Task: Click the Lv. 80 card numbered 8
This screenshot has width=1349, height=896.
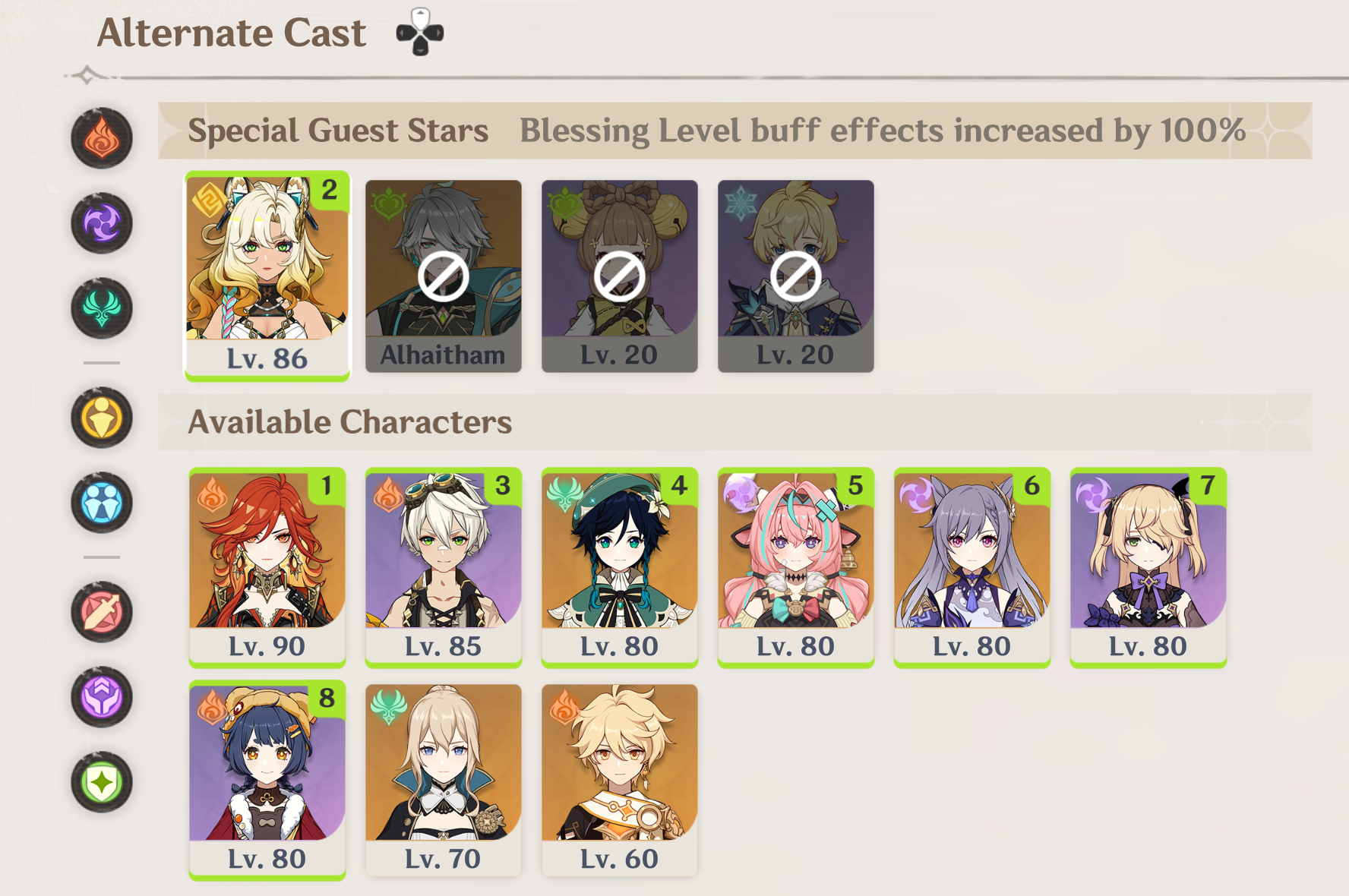Action: tap(267, 781)
